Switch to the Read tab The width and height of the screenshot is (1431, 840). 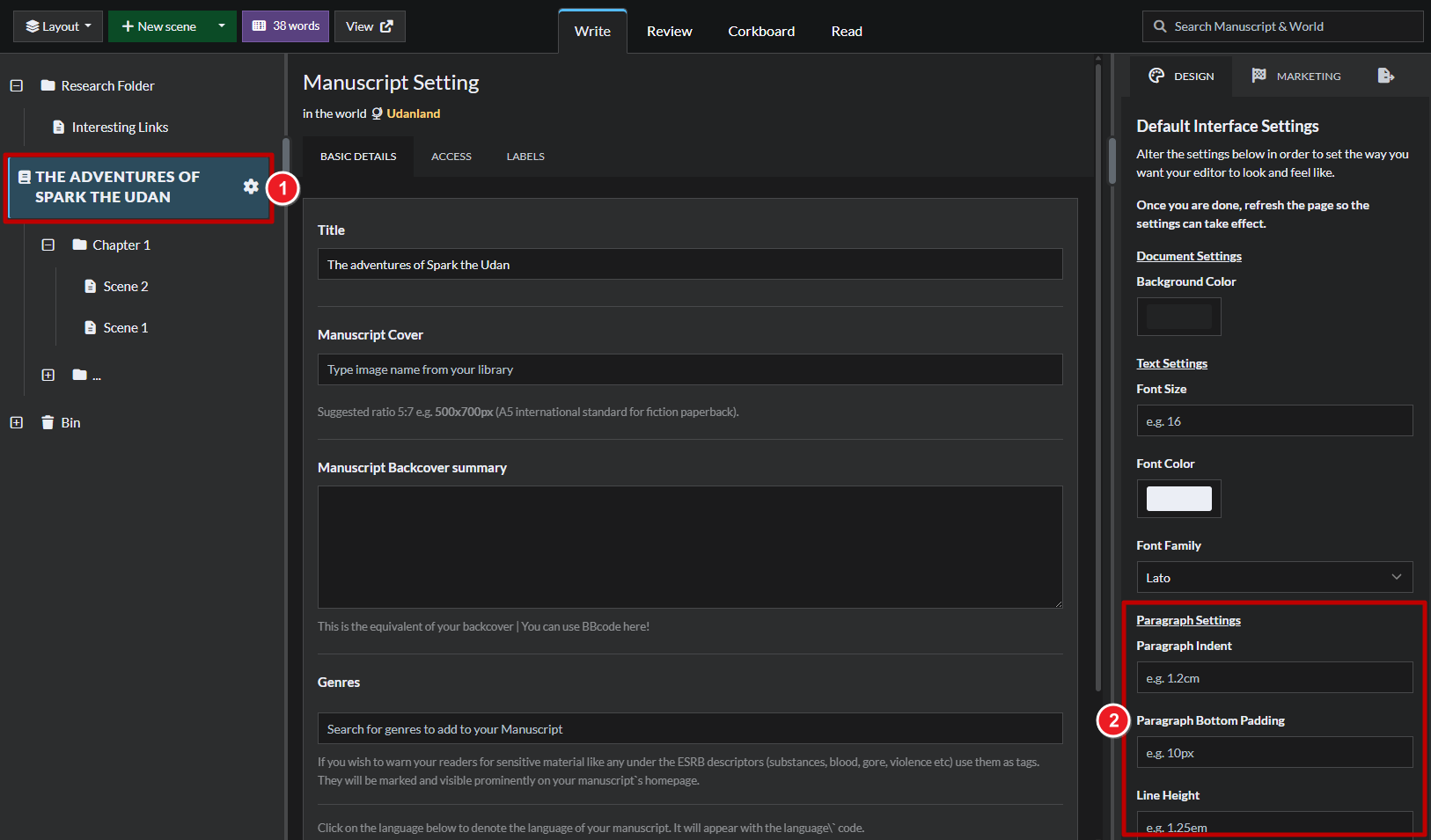pos(847,31)
